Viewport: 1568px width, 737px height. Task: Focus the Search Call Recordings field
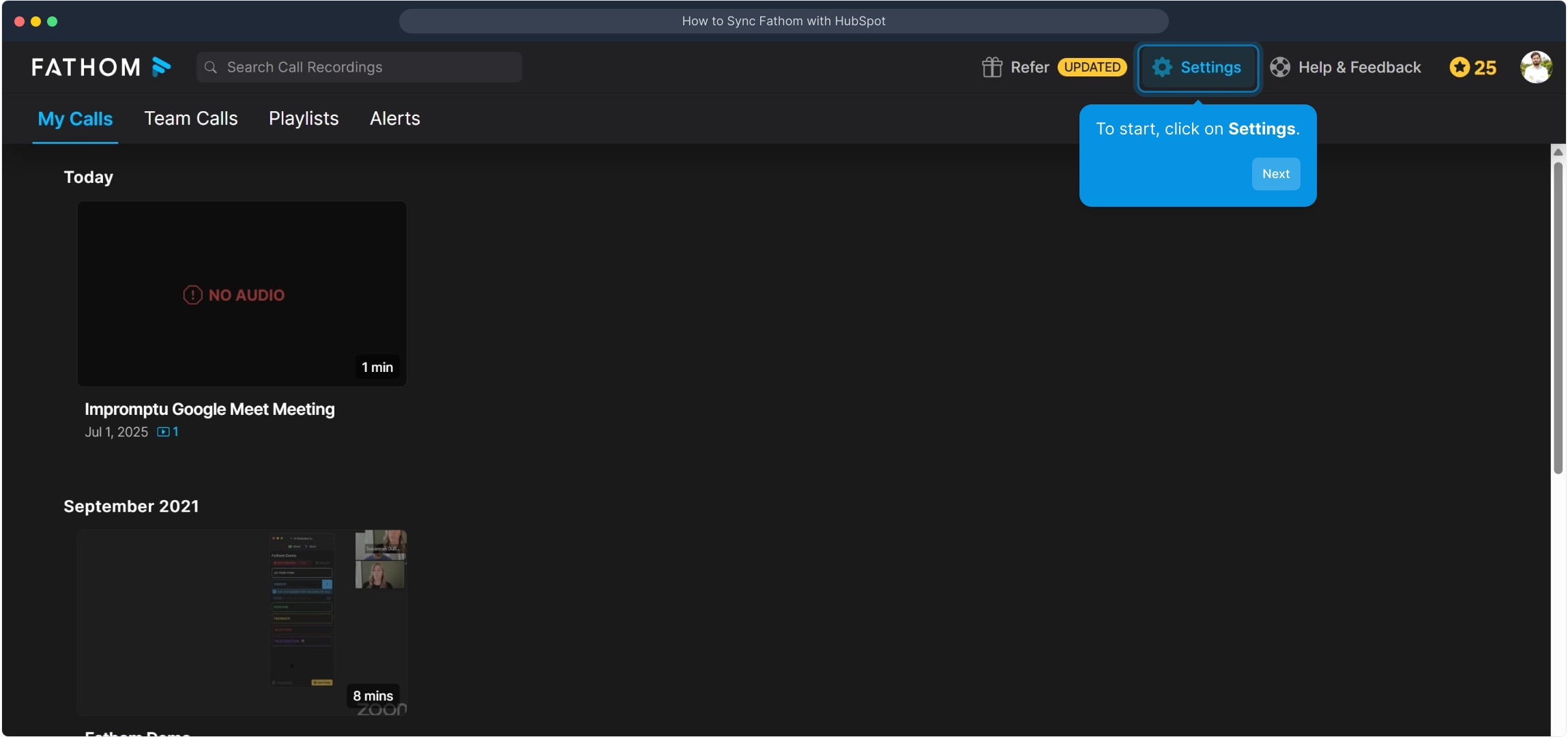tap(359, 67)
